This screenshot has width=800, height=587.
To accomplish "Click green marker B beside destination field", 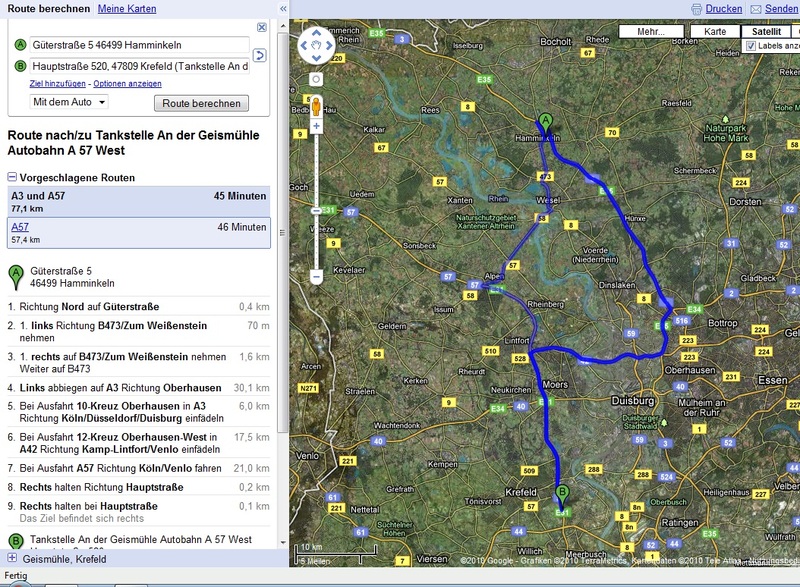I will point(20,66).
